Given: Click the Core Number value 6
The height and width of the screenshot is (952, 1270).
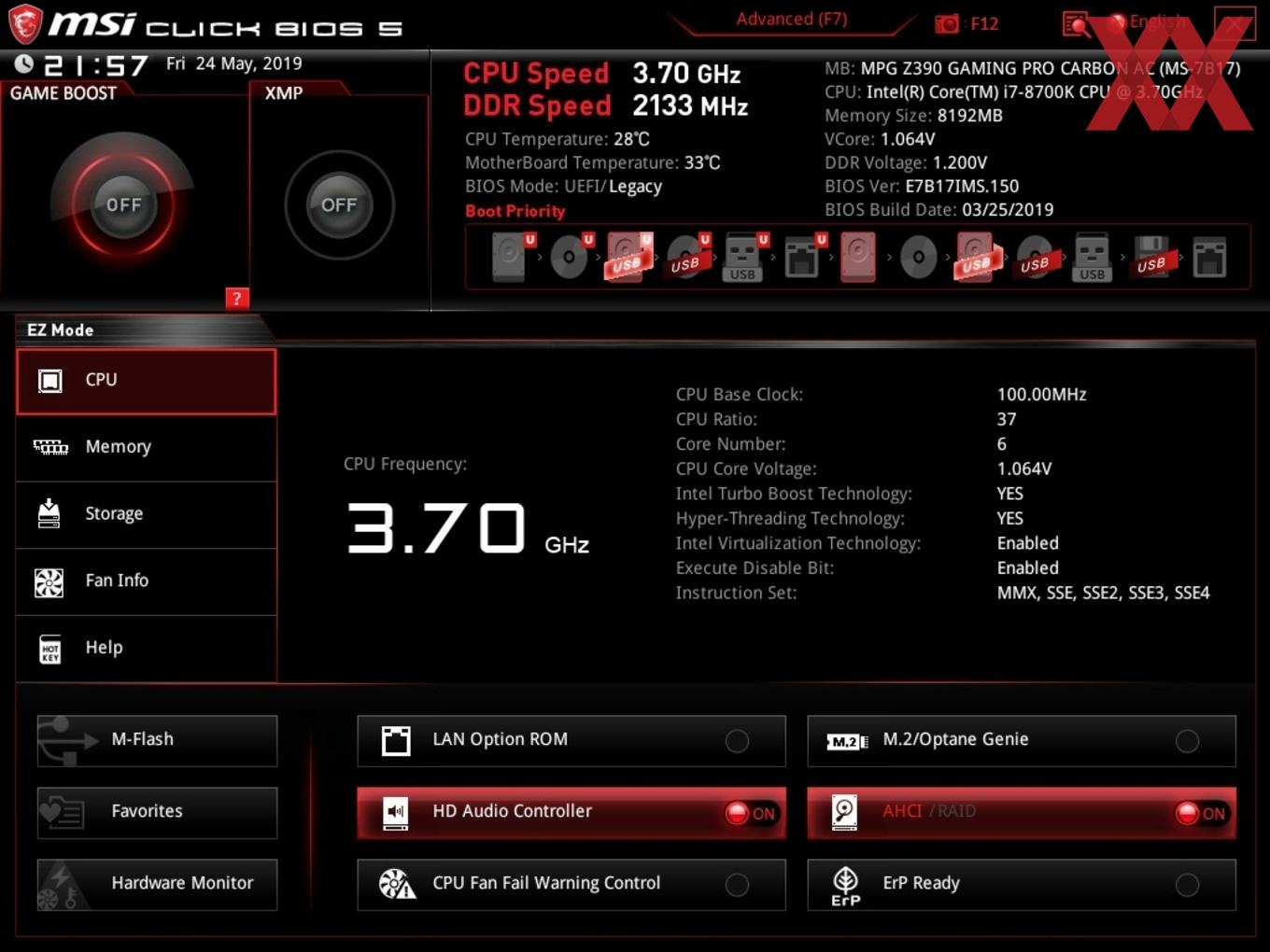Looking at the screenshot, I should [1002, 444].
